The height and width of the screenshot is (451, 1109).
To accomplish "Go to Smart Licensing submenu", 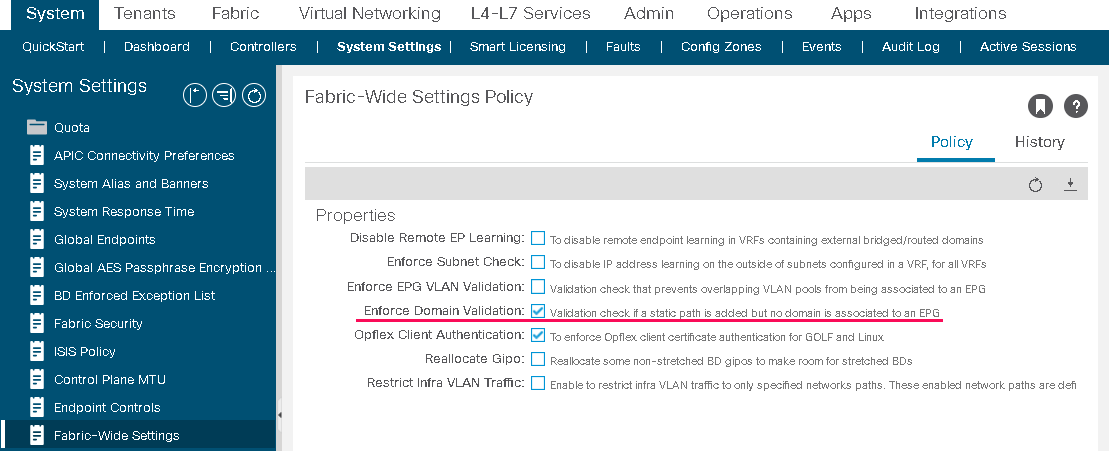I will (518, 47).
